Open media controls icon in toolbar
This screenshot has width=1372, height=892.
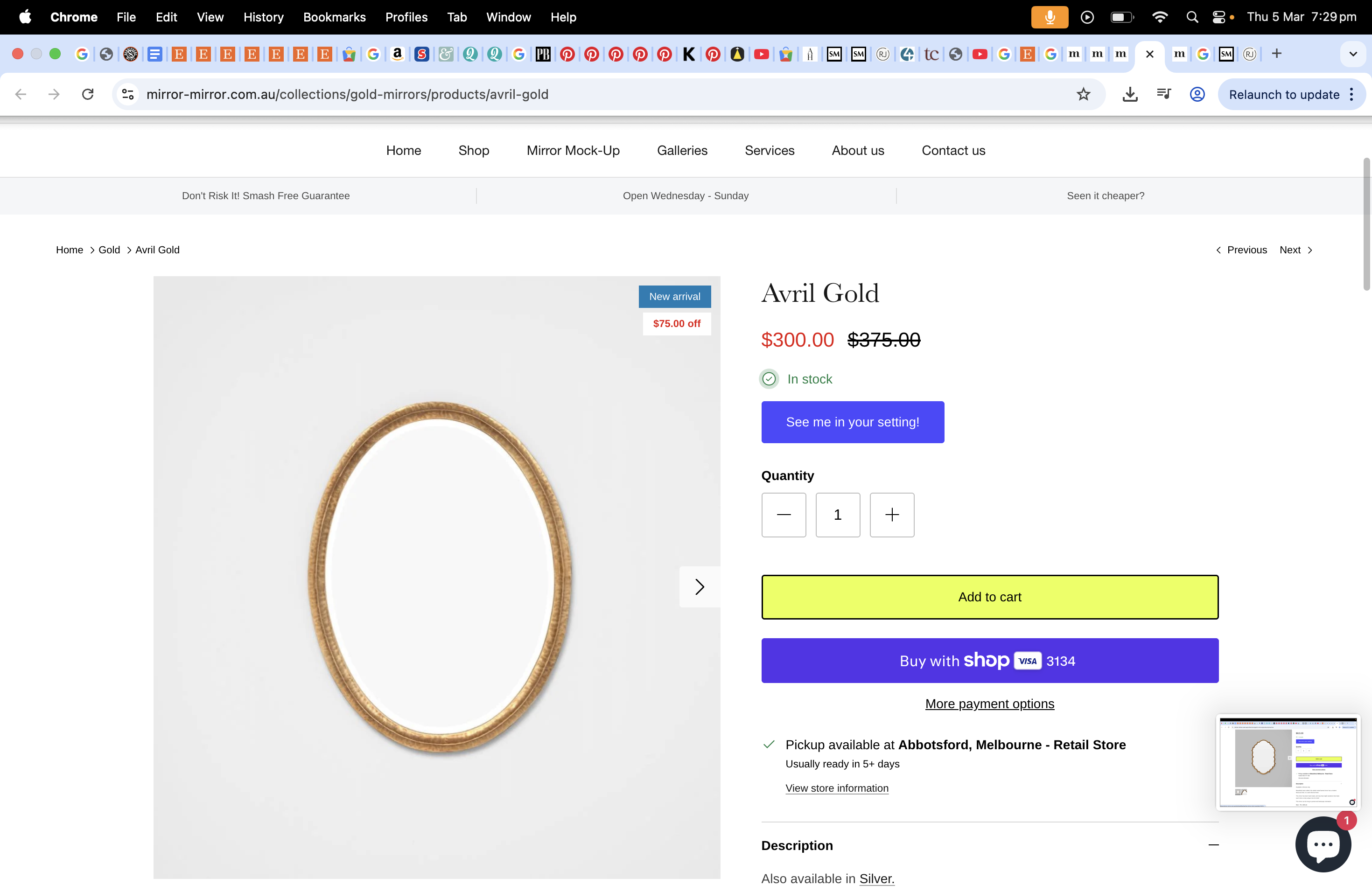1164,94
